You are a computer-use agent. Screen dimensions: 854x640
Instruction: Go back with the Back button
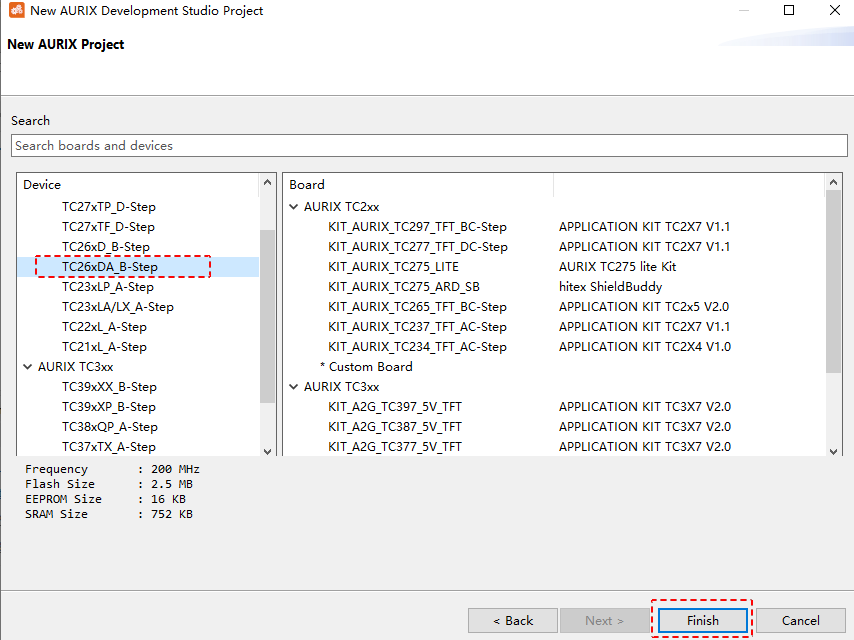point(513,620)
